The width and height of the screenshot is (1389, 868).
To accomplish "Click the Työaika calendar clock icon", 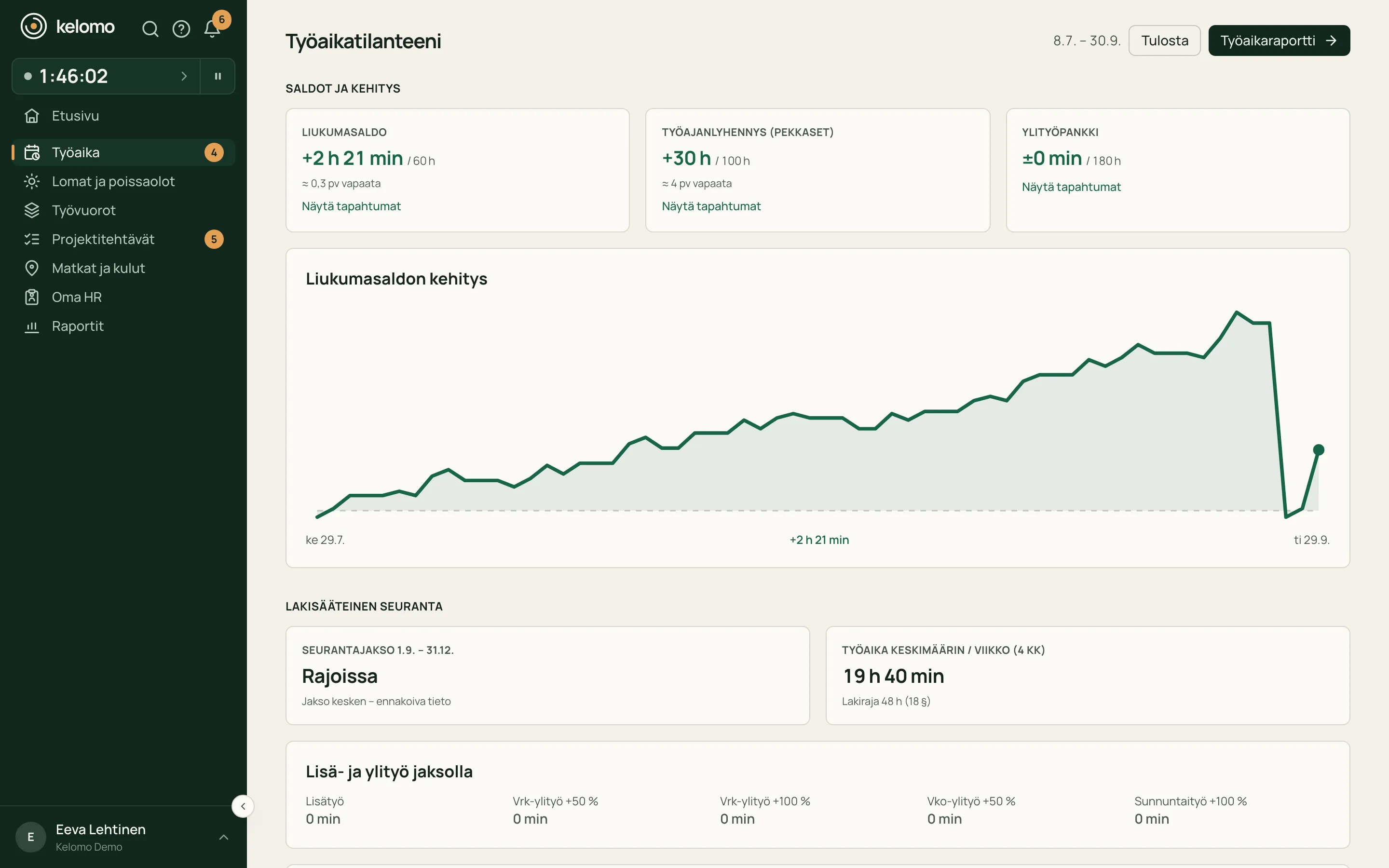I will click(32, 153).
